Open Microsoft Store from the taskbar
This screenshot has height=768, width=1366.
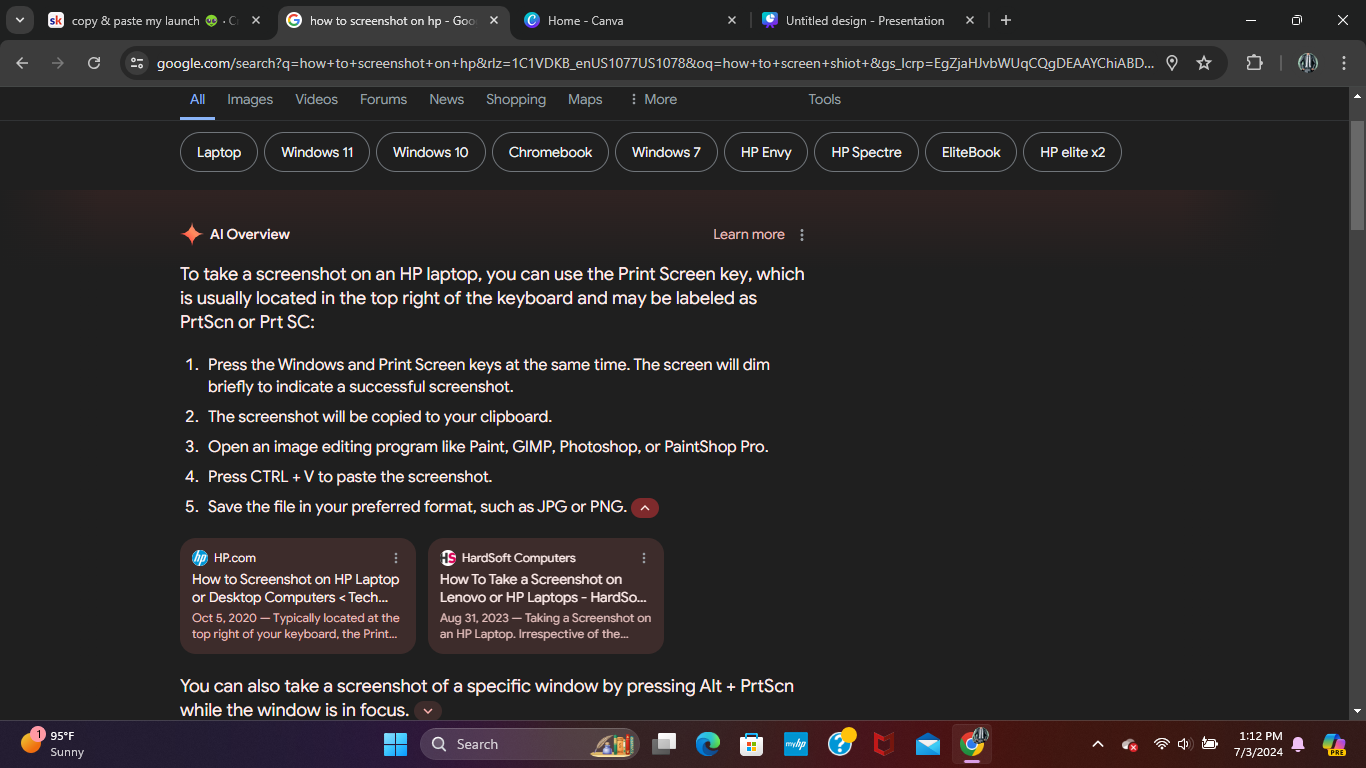[752, 744]
